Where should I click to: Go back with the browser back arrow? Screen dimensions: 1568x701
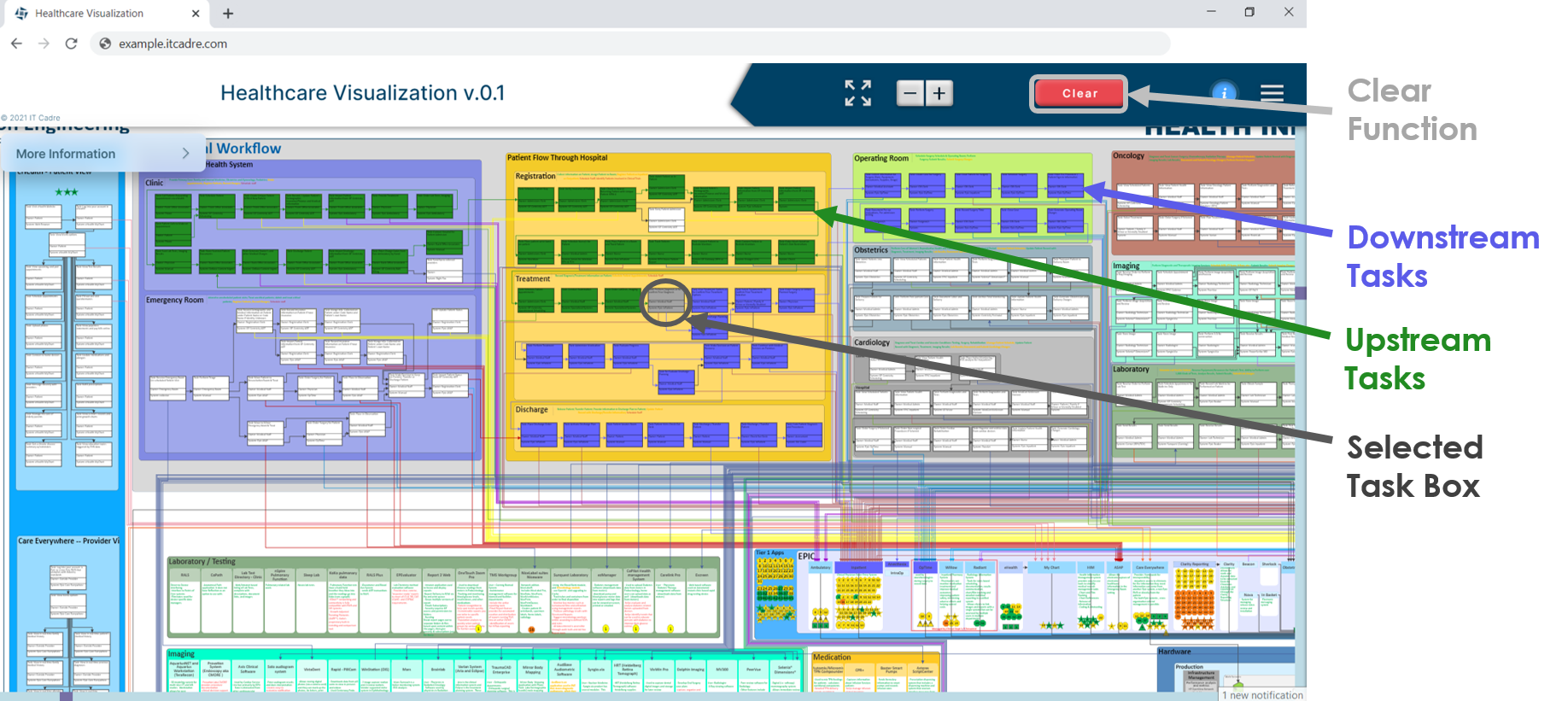coord(16,44)
